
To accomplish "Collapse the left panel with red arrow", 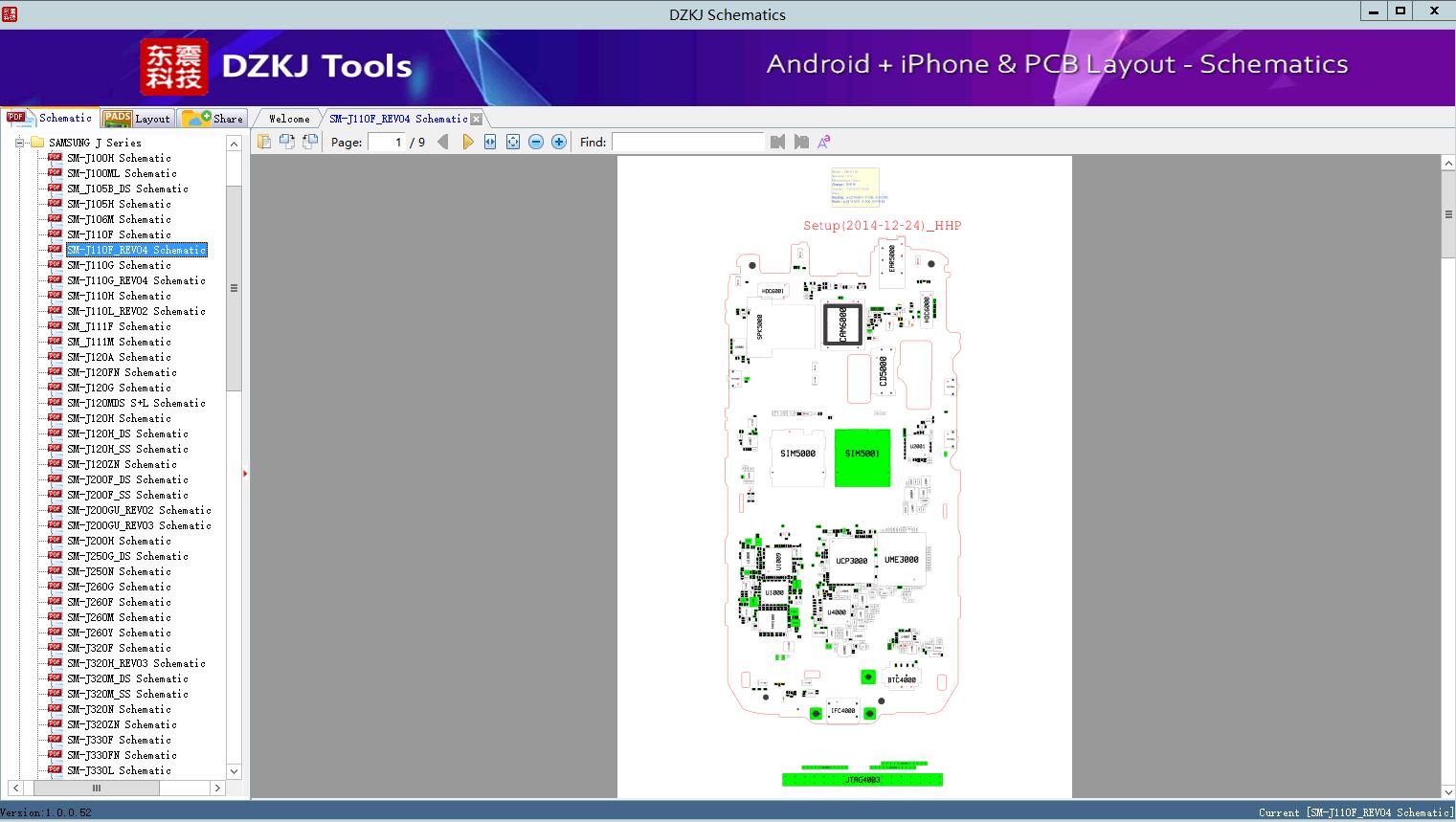I will point(245,473).
